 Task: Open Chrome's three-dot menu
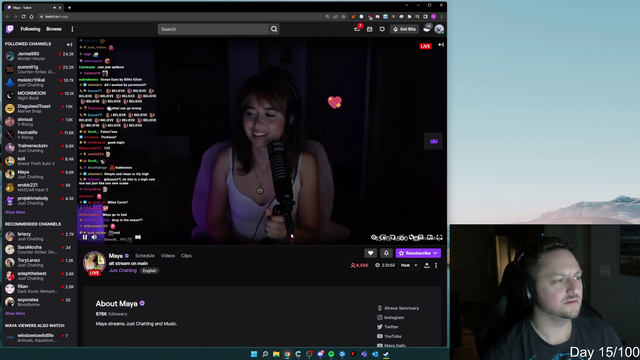pyautogui.click(x=441, y=17)
